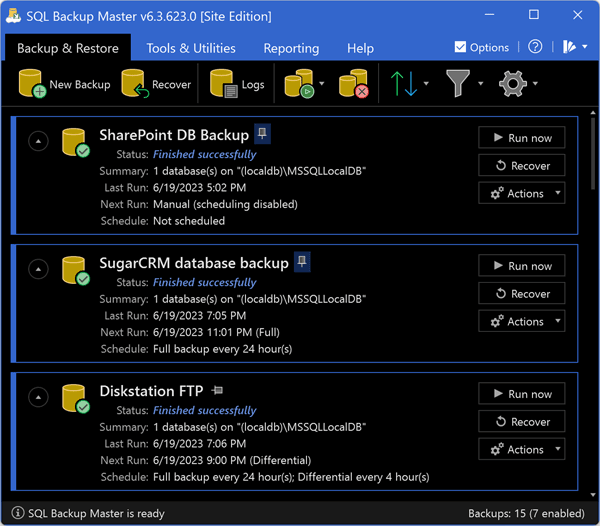Screen dimensions: 600x526
Task: Open the Reporting tab
Action: 291,48
